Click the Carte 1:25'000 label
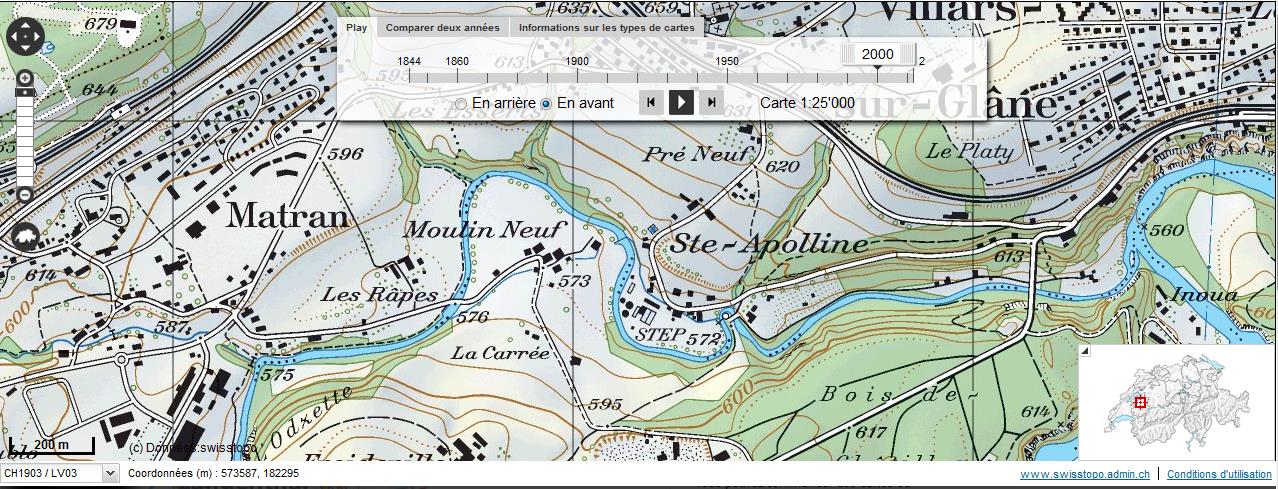Screen dimensions: 1278x489 click(807, 102)
